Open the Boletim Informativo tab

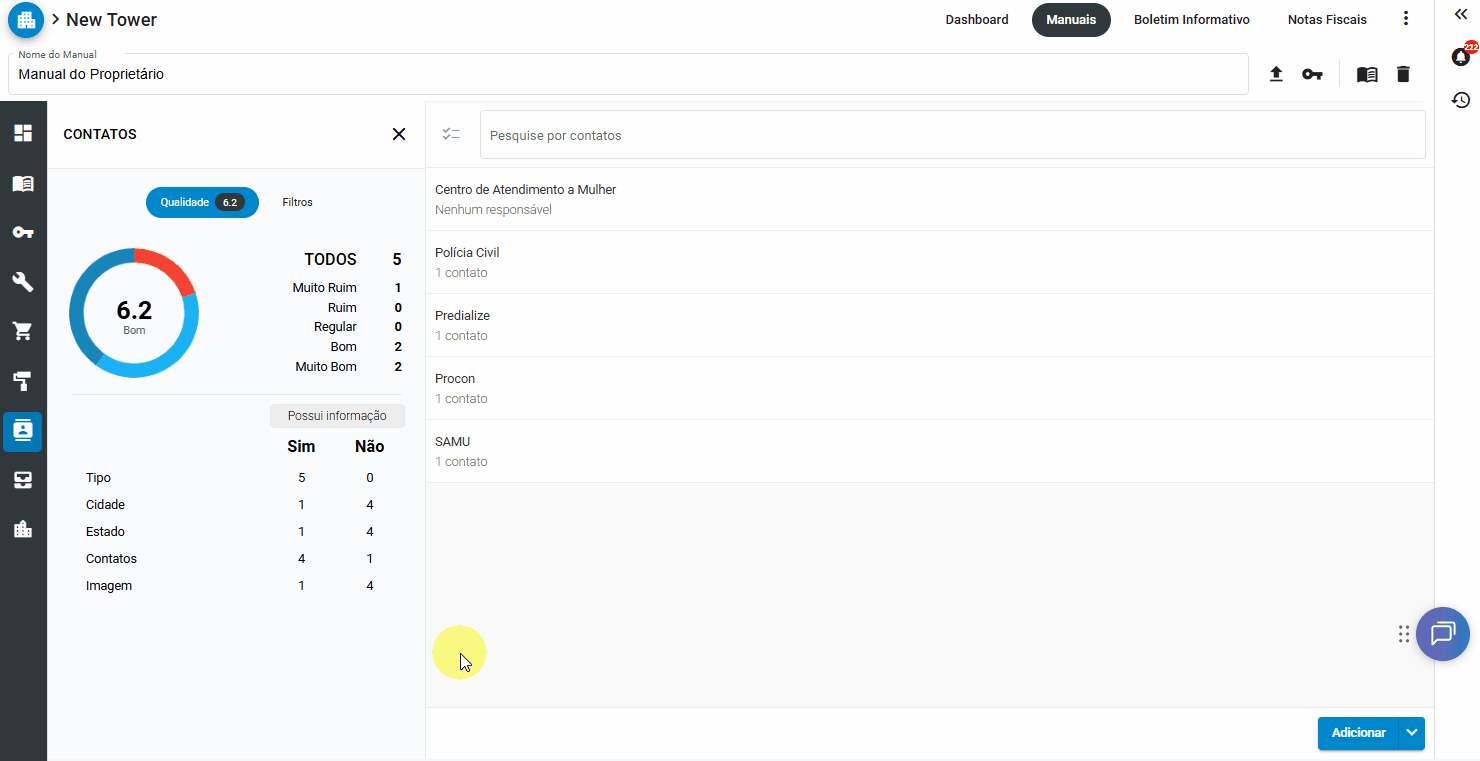click(1191, 20)
